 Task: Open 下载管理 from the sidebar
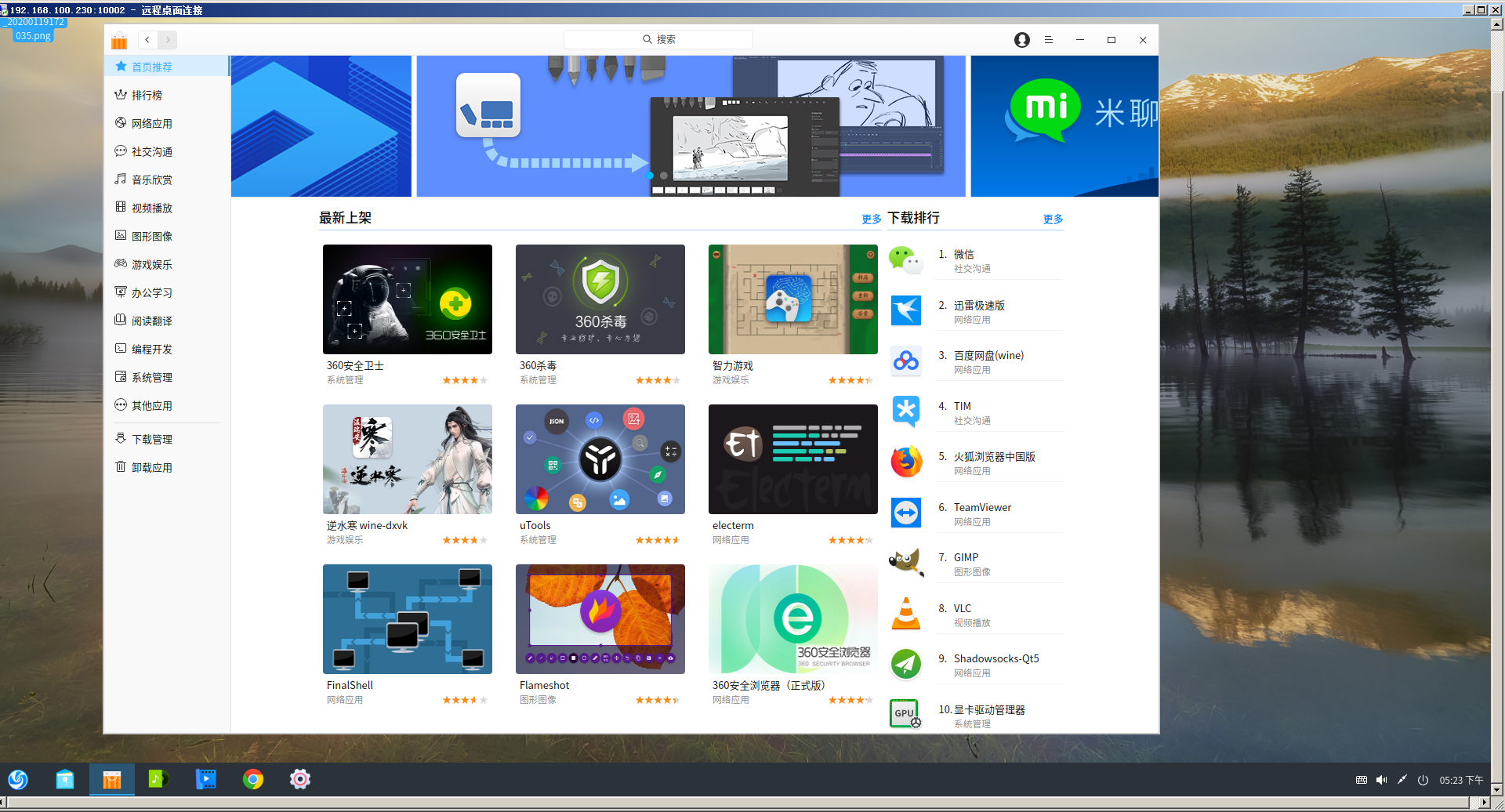tap(151, 439)
